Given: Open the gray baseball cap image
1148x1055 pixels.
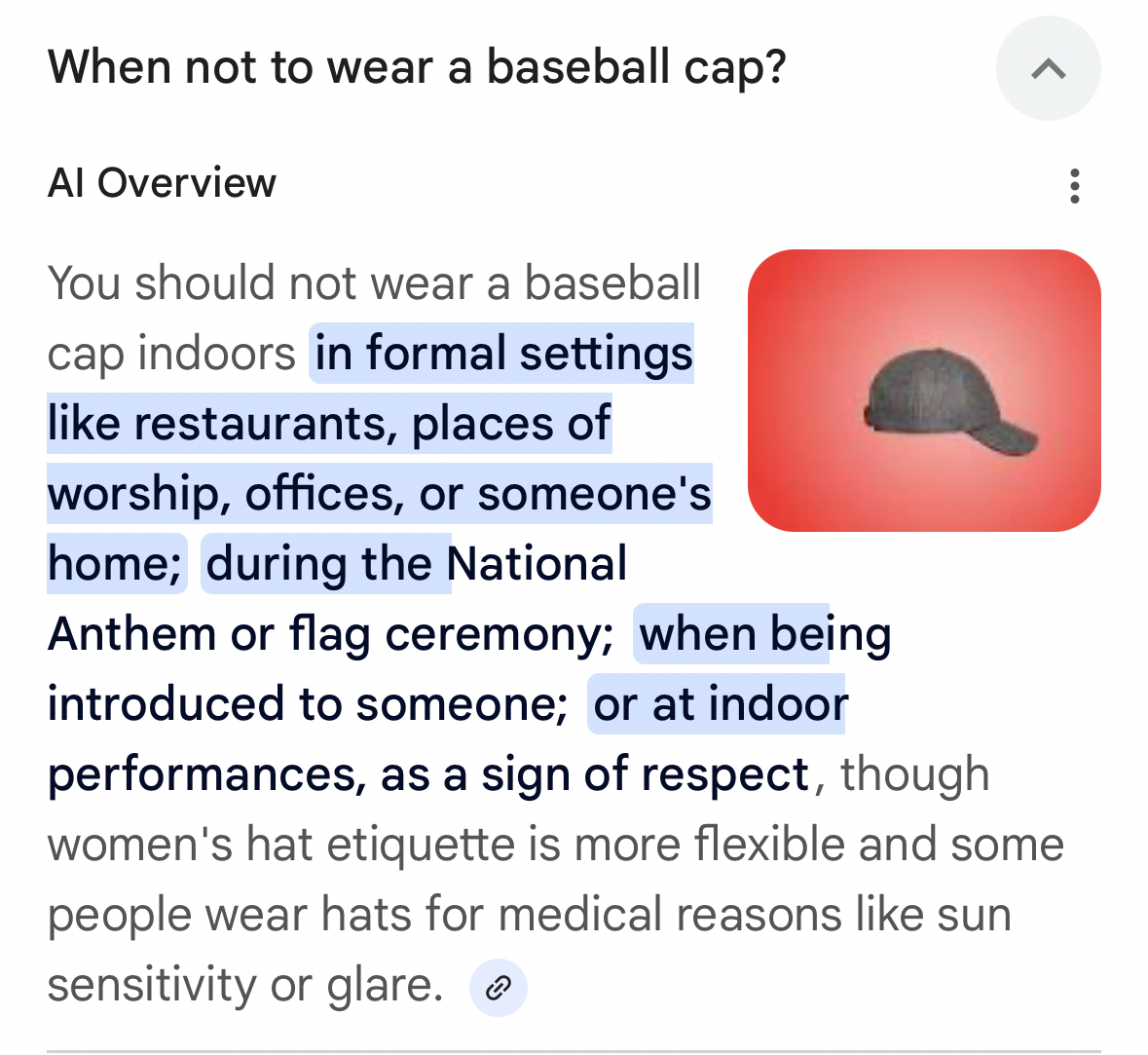Looking at the screenshot, I should tap(923, 391).
